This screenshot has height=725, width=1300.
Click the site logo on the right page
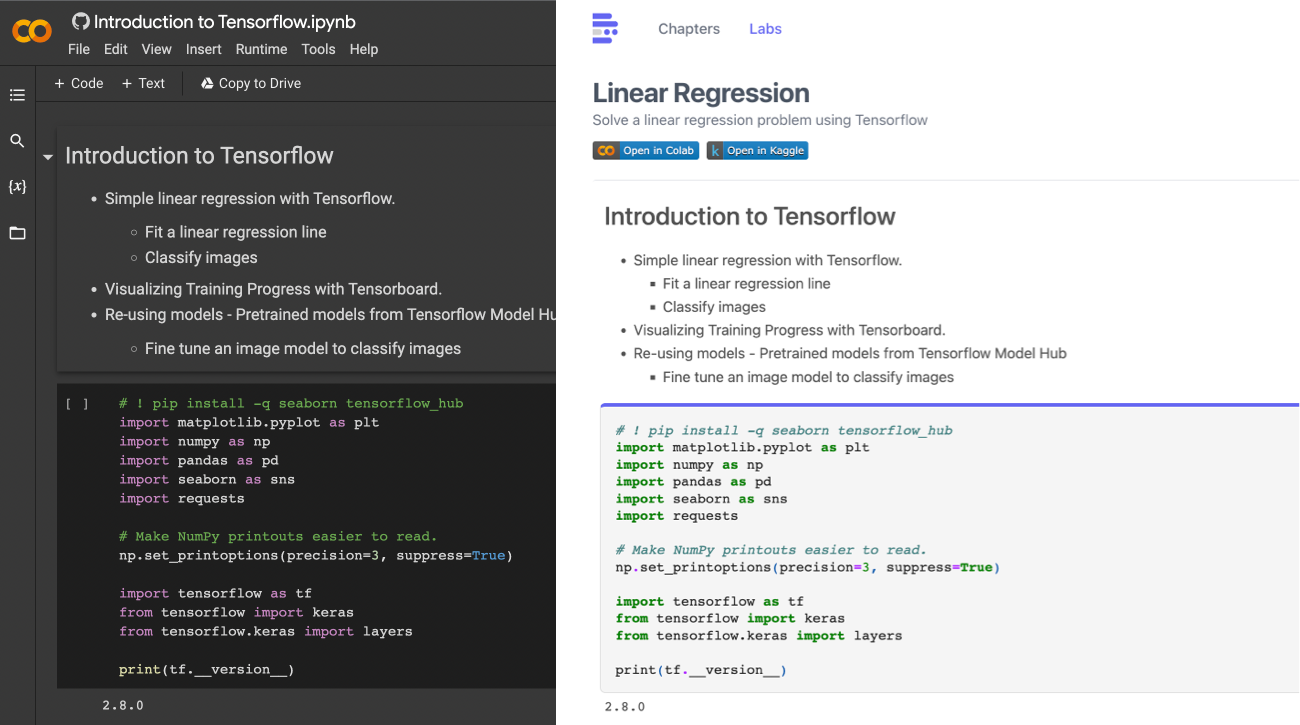pyautogui.click(x=604, y=29)
